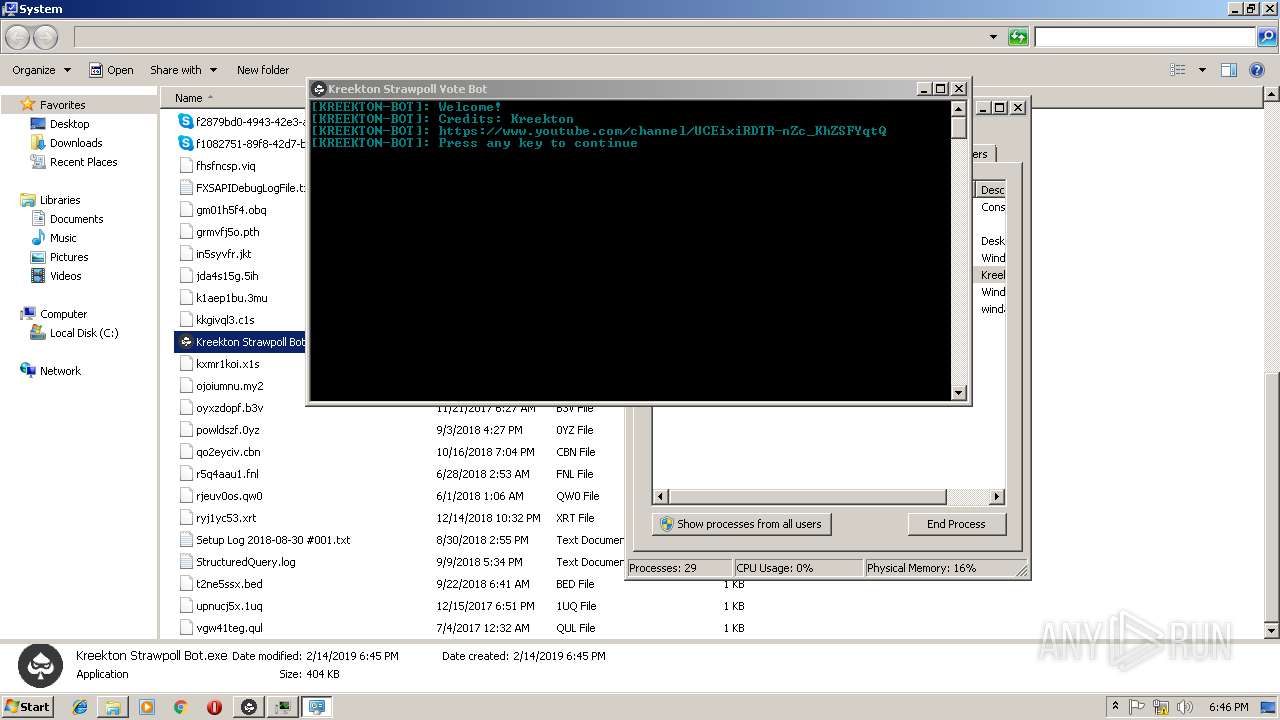Select the Skype file f1082751-89f8-42d7
This screenshot has width=1280, height=720.
(x=242, y=144)
